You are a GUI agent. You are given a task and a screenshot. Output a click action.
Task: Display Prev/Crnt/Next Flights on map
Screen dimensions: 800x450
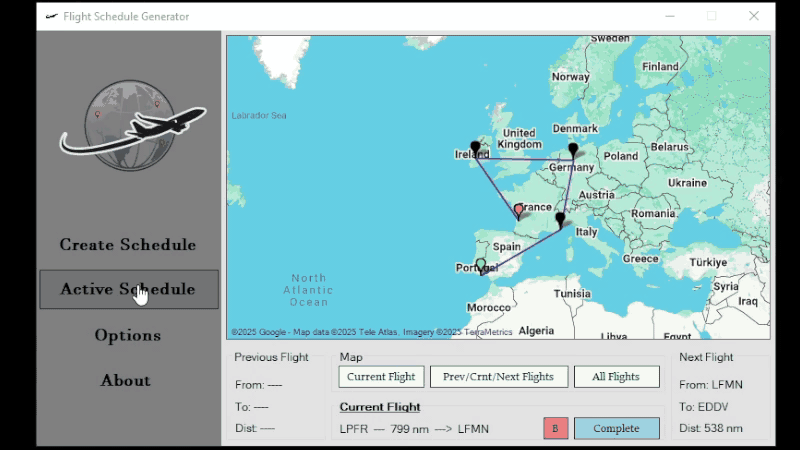tap(498, 377)
